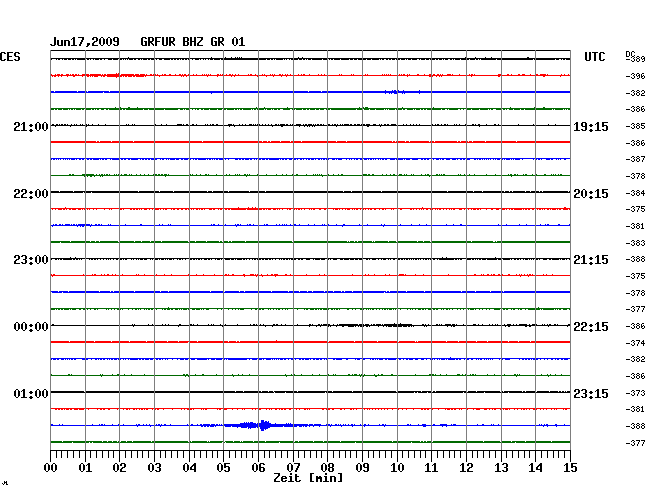650x494 pixels.
Task: Click the 23:00 local time label
Action: point(31,260)
